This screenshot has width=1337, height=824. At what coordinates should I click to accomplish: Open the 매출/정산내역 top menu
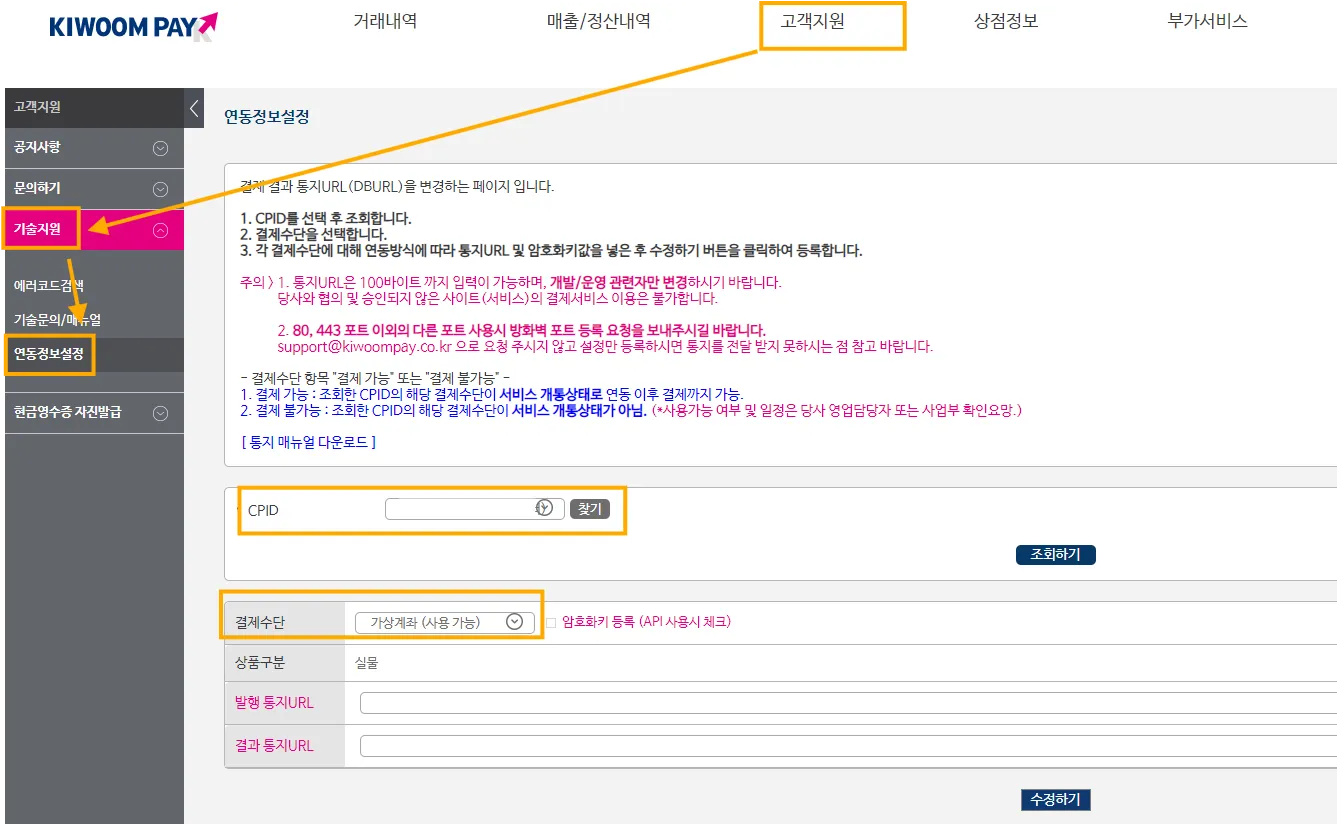tap(598, 21)
